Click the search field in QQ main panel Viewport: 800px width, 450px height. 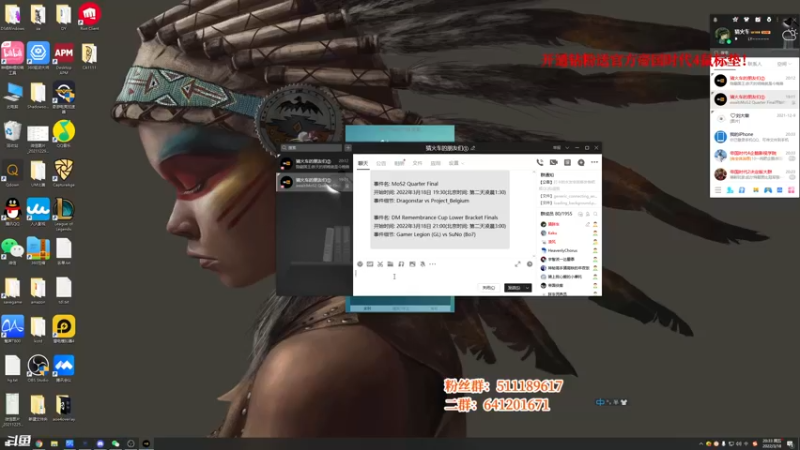[755, 53]
